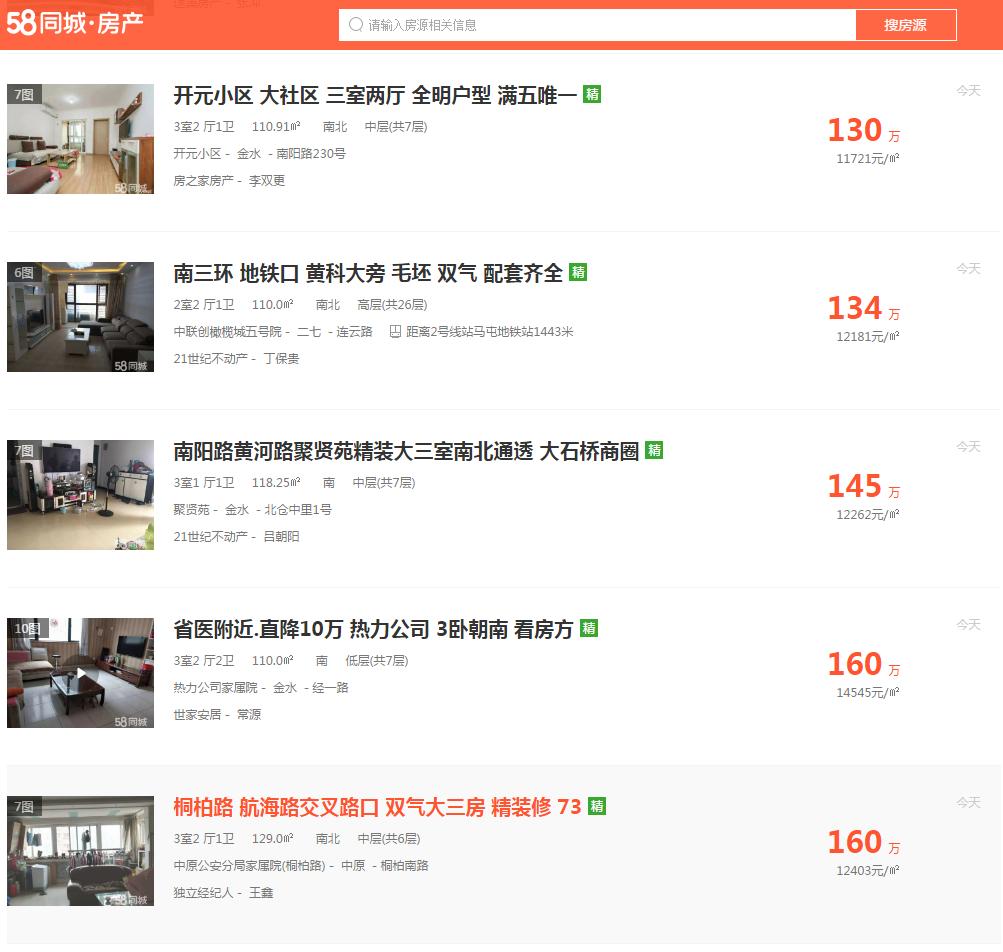Open listing 省医附近.直降10万 热力公司
The width and height of the screenshot is (1003, 952).
point(373,629)
